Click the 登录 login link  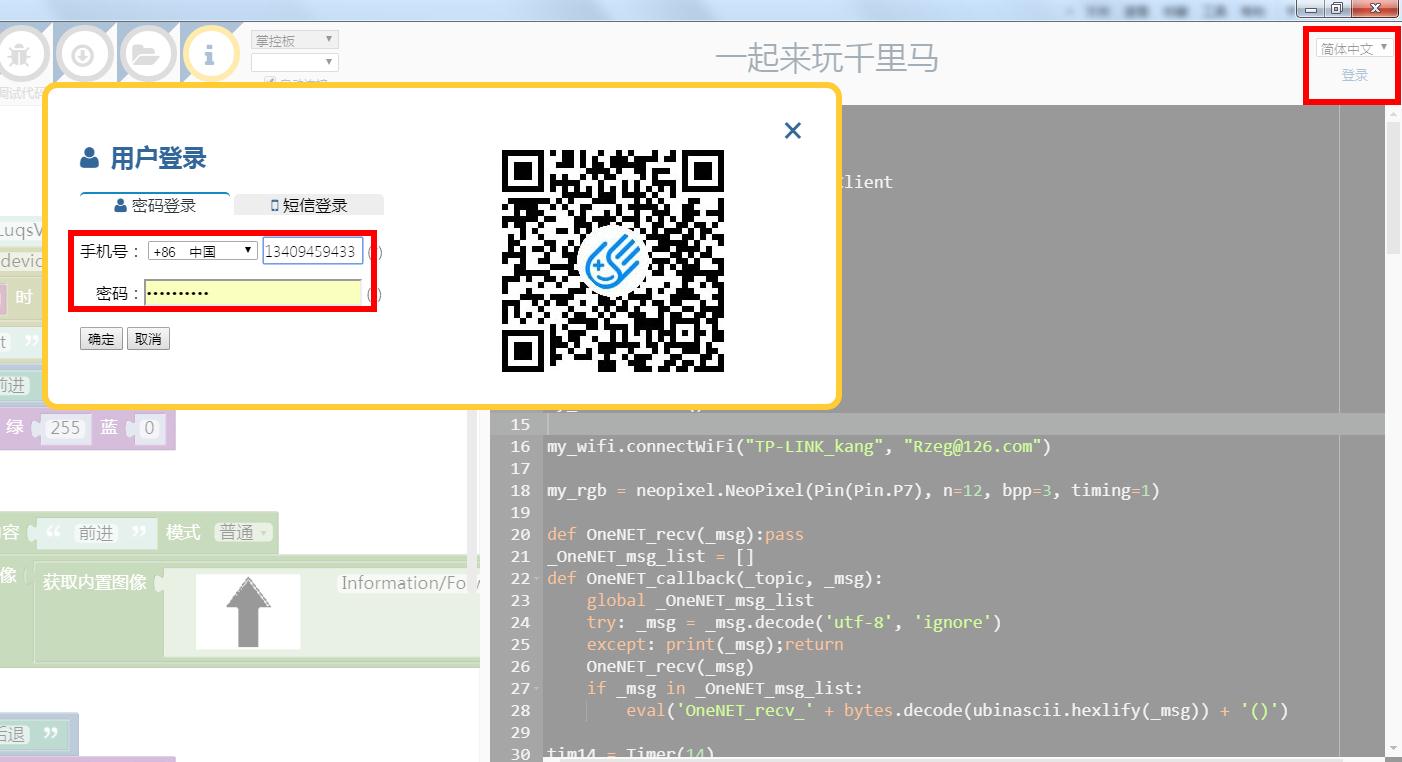(1355, 75)
